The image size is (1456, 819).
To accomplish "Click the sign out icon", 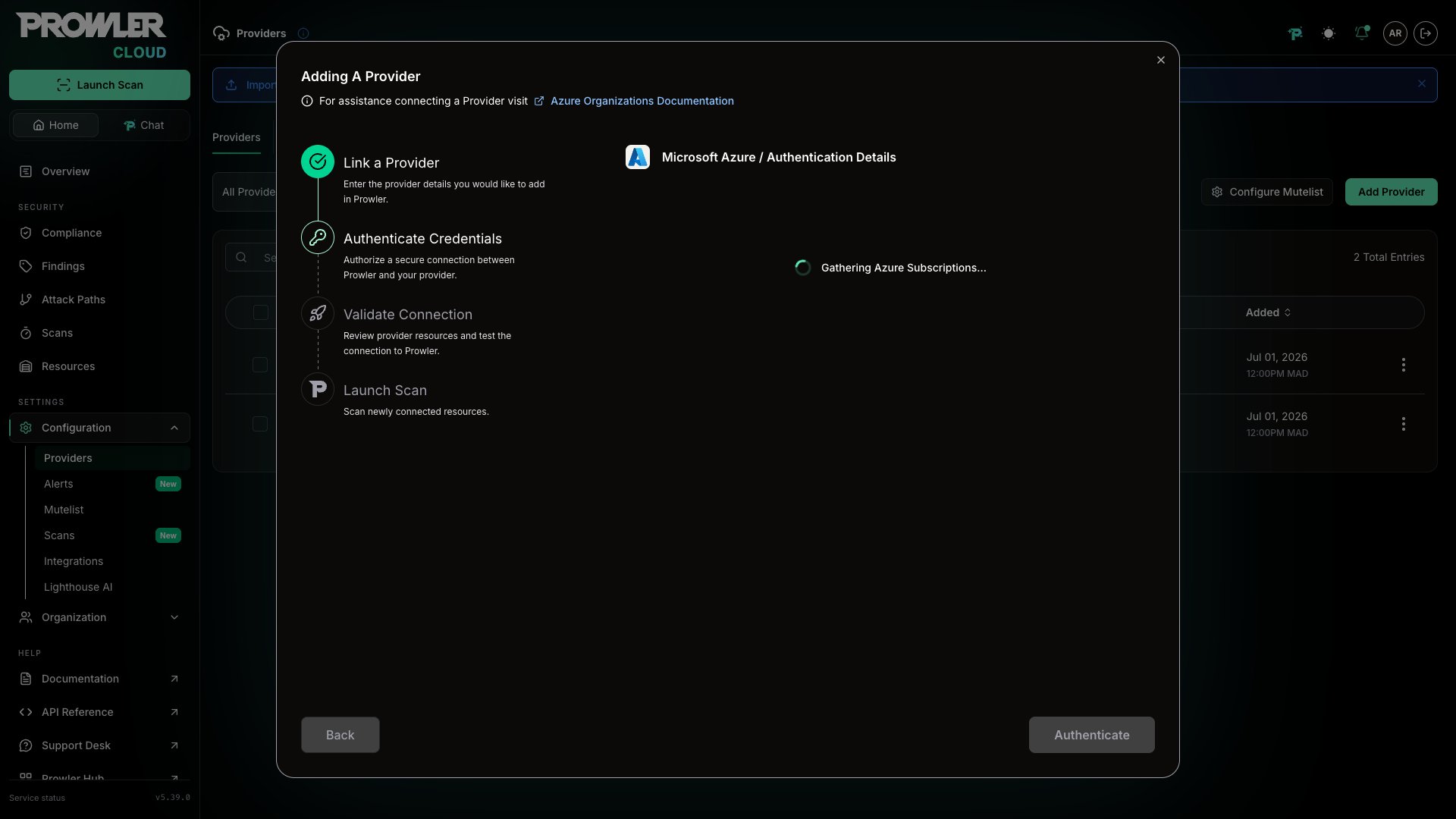I will 1426,33.
